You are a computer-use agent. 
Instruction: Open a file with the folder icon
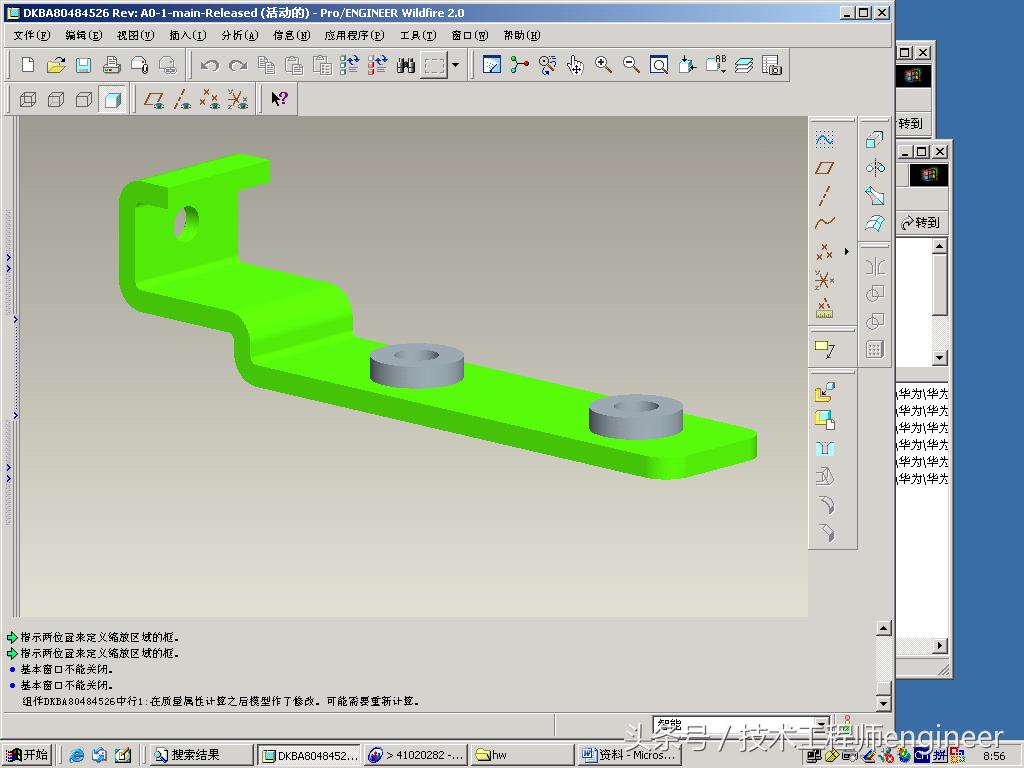(x=56, y=65)
